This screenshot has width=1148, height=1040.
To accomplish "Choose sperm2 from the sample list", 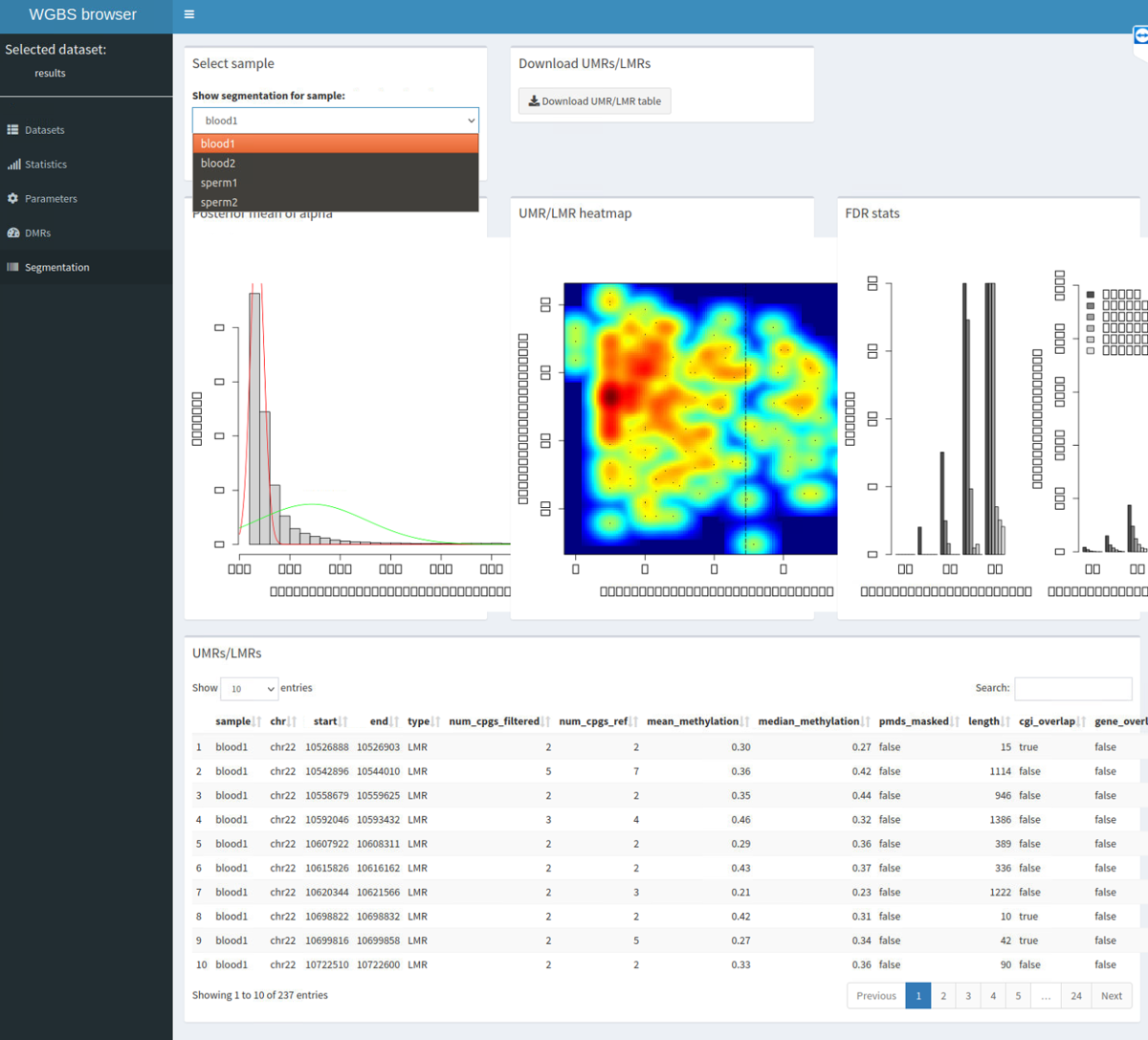I will tap(335, 202).
